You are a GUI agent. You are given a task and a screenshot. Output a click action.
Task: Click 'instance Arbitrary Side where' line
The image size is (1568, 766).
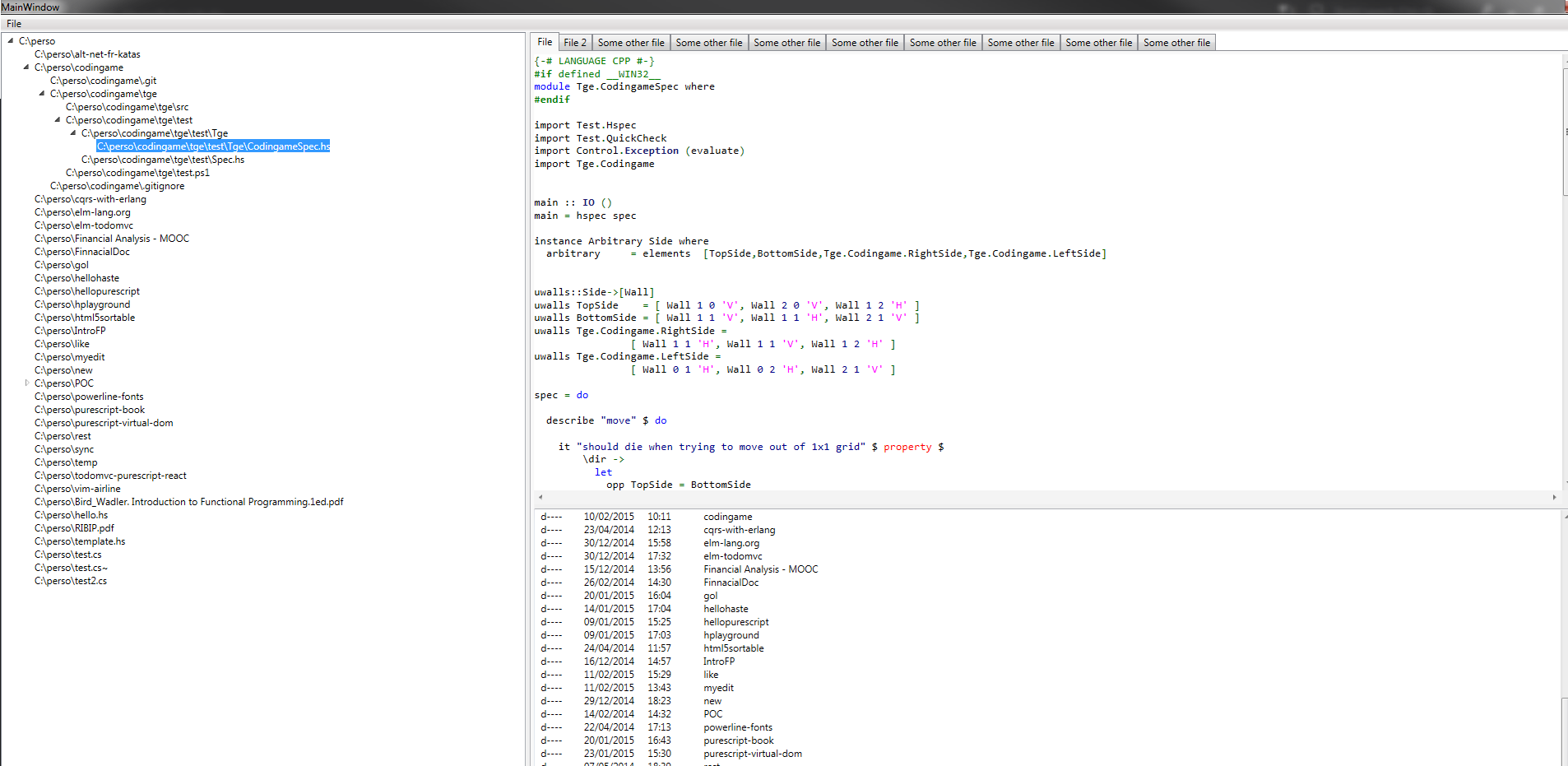tap(621, 241)
